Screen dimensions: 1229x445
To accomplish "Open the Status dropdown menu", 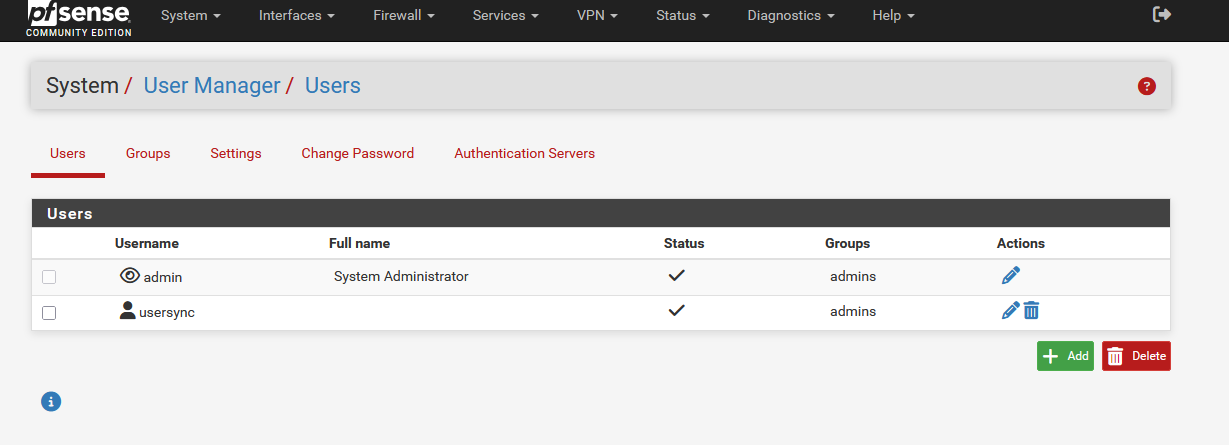I will 683,16.
